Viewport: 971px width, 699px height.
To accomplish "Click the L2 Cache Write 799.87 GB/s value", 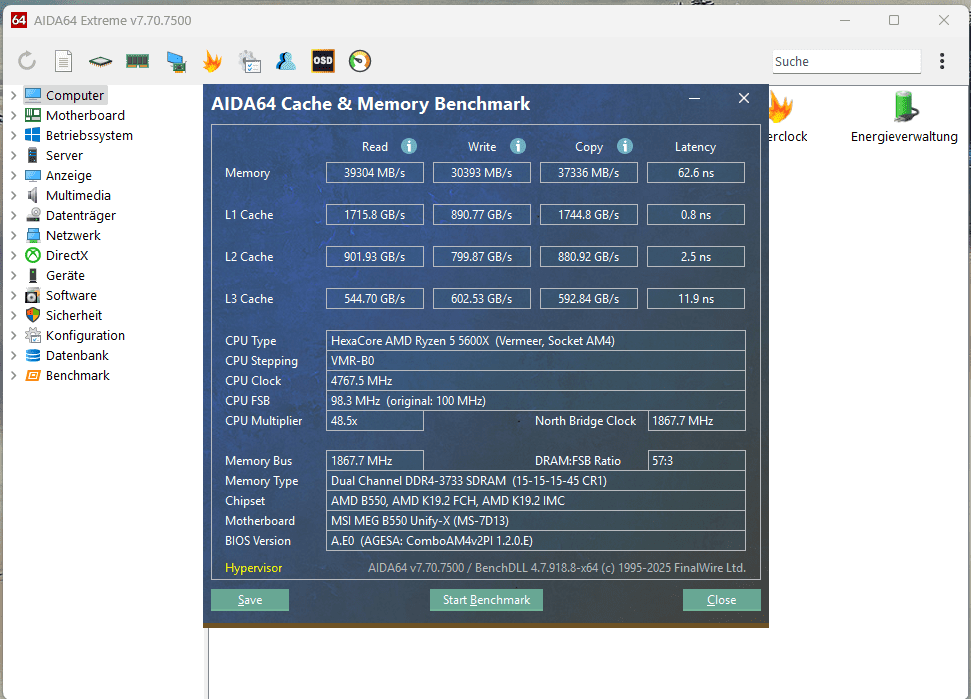I will (x=481, y=256).
